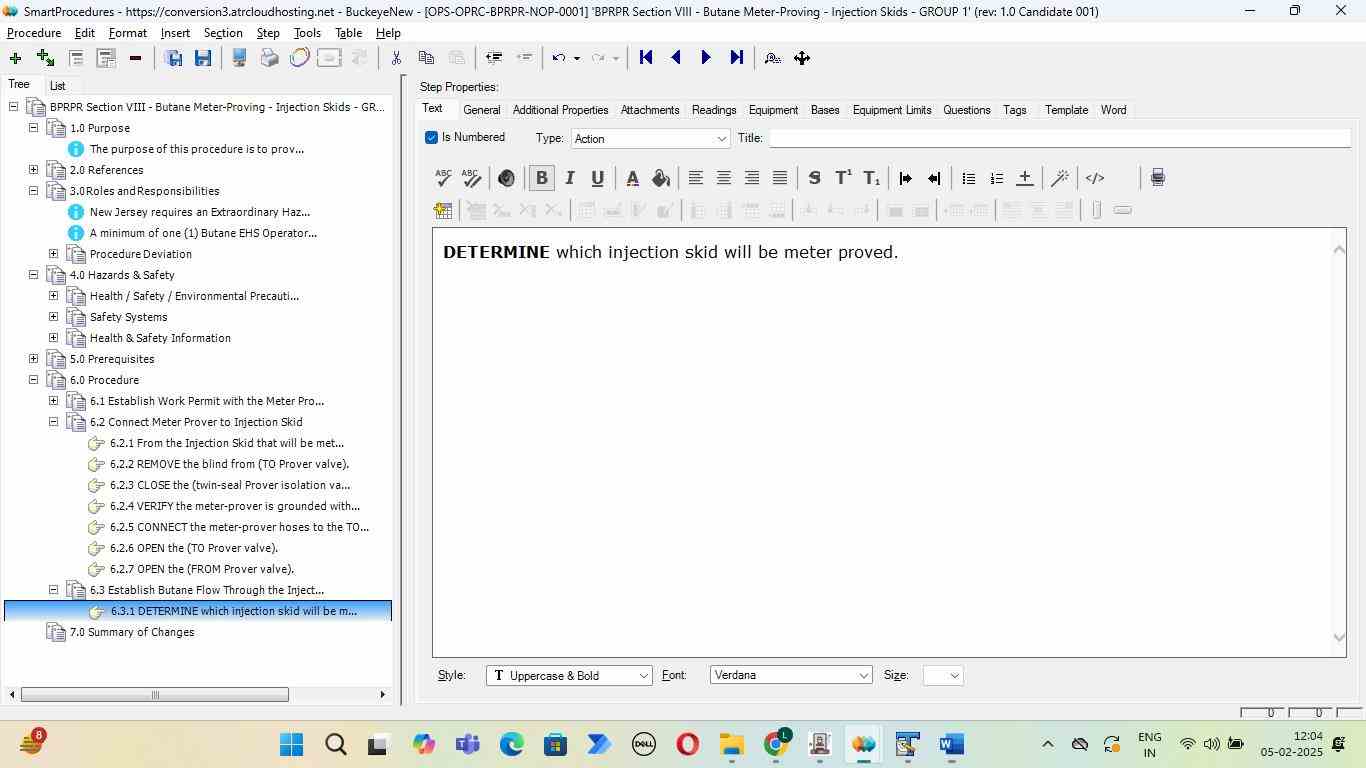Screen dimensions: 1366x768
Task: Click the Strikethrough formatting icon
Action: [x=814, y=178]
